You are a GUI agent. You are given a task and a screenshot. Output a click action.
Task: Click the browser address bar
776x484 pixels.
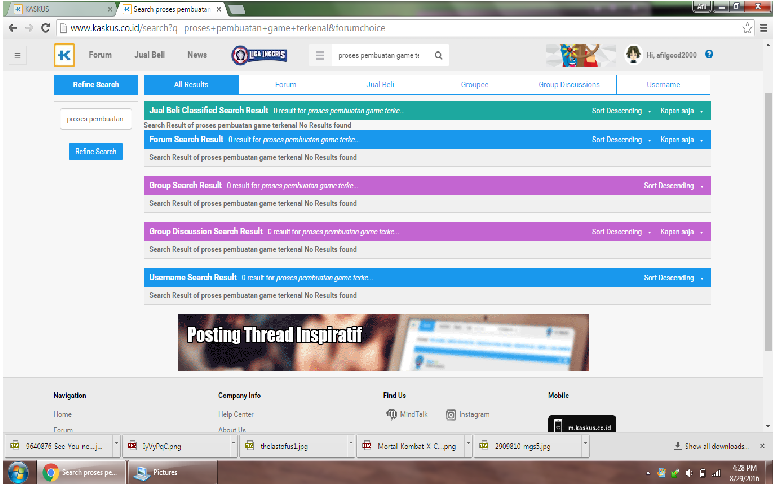click(x=398, y=28)
